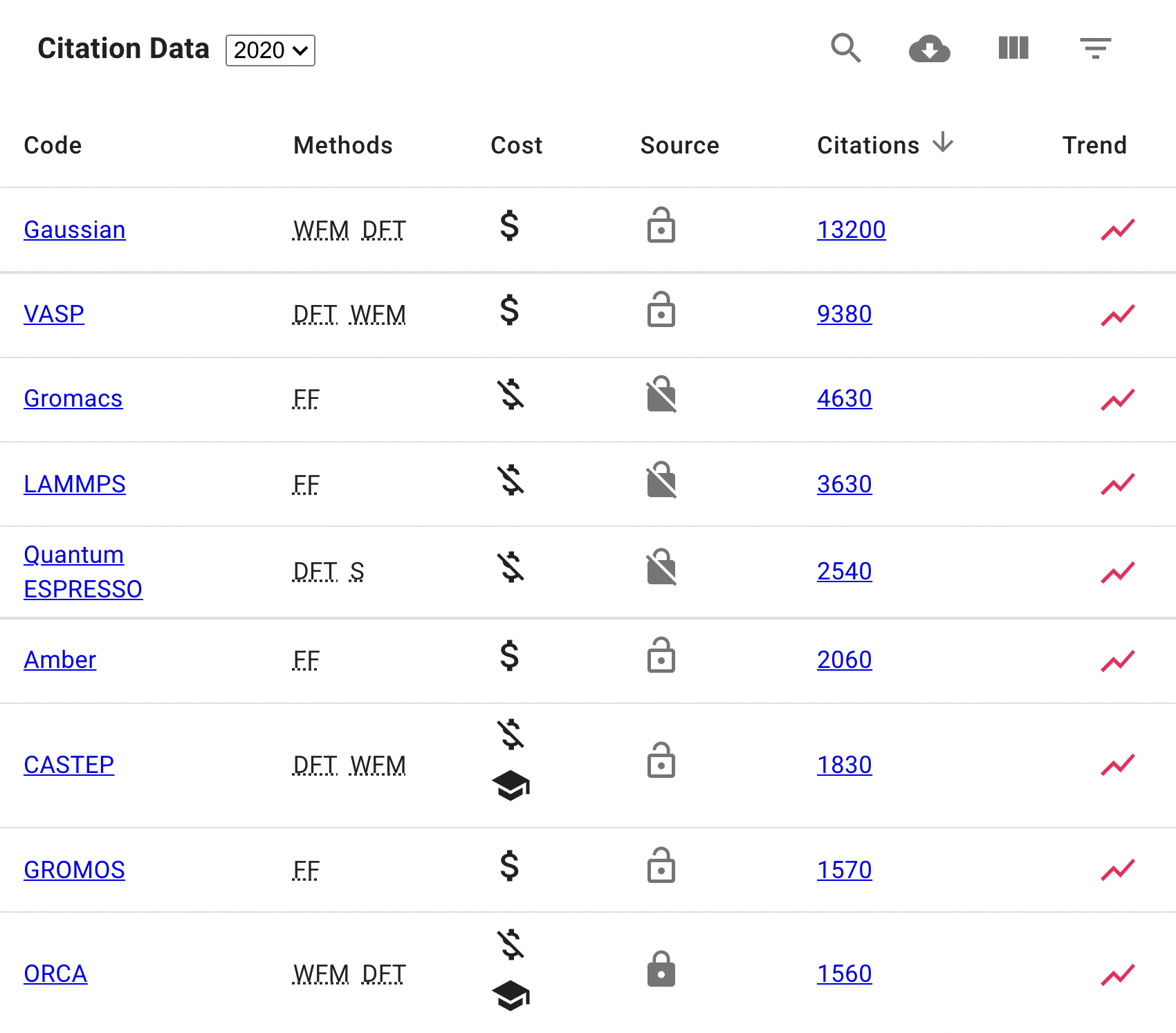Viewport: 1176px width, 1033px height.
Task: Open the CASTEP link
Action: pos(69,765)
